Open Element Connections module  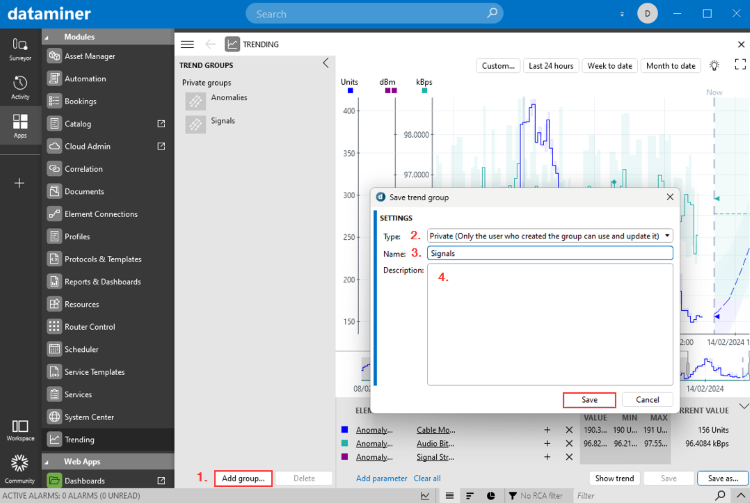[108, 214]
